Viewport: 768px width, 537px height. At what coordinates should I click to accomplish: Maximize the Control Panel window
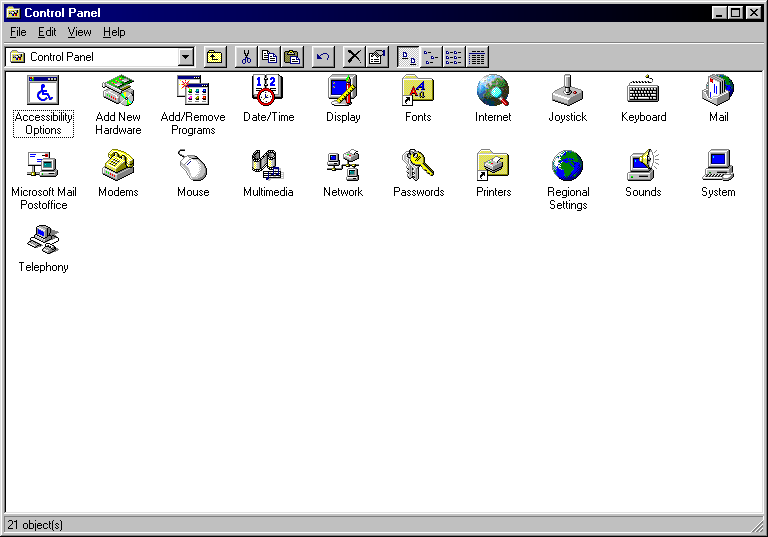pyautogui.click(x=736, y=13)
